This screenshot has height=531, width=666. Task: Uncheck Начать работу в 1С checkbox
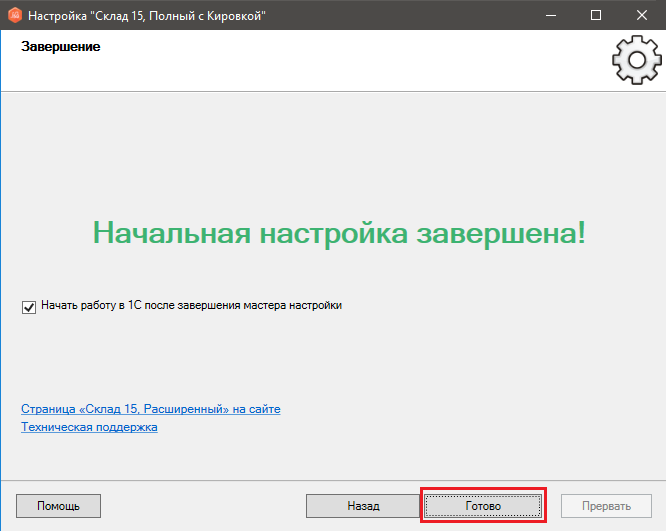click(29, 307)
